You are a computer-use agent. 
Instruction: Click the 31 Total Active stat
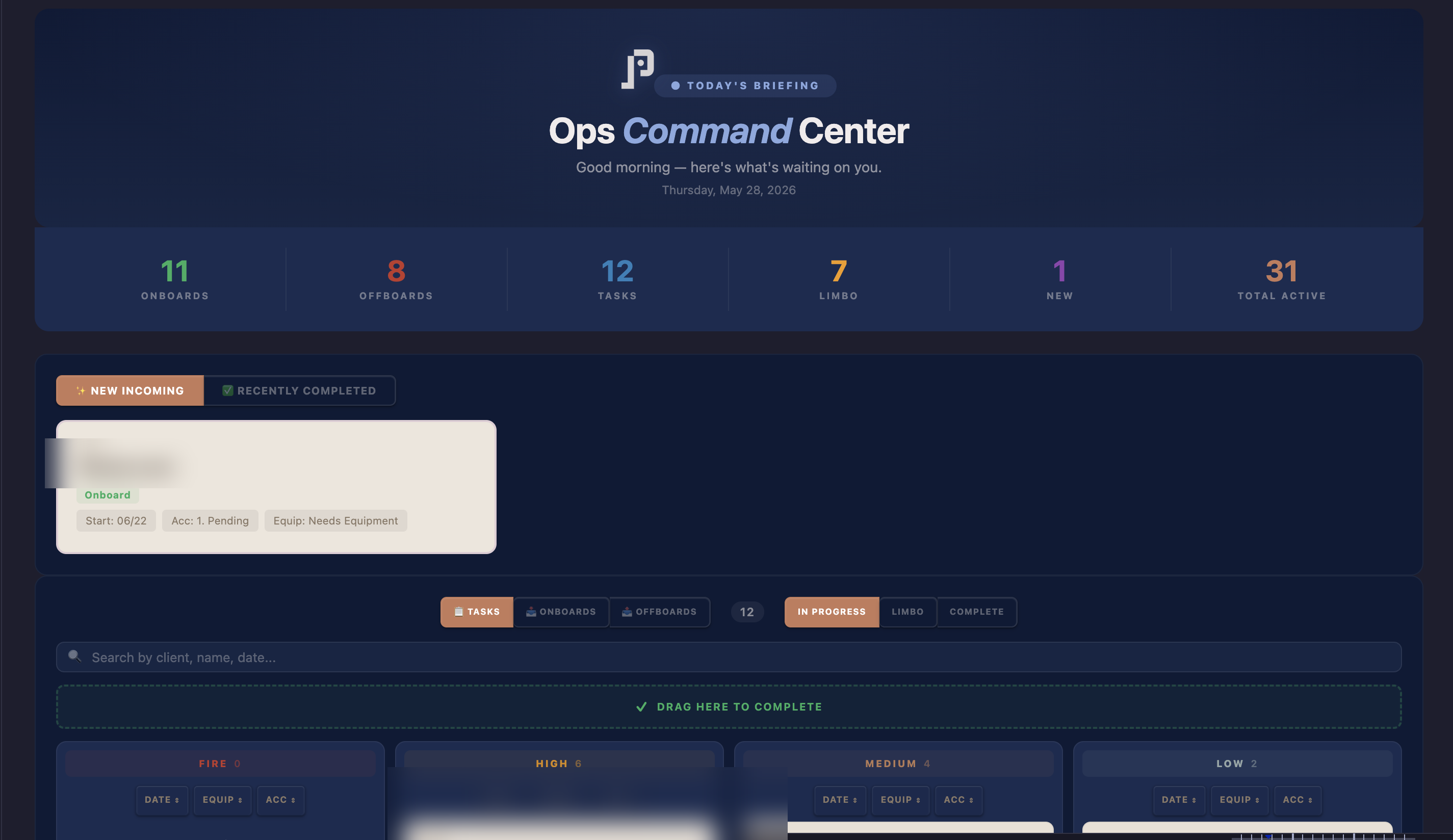pos(1282,279)
